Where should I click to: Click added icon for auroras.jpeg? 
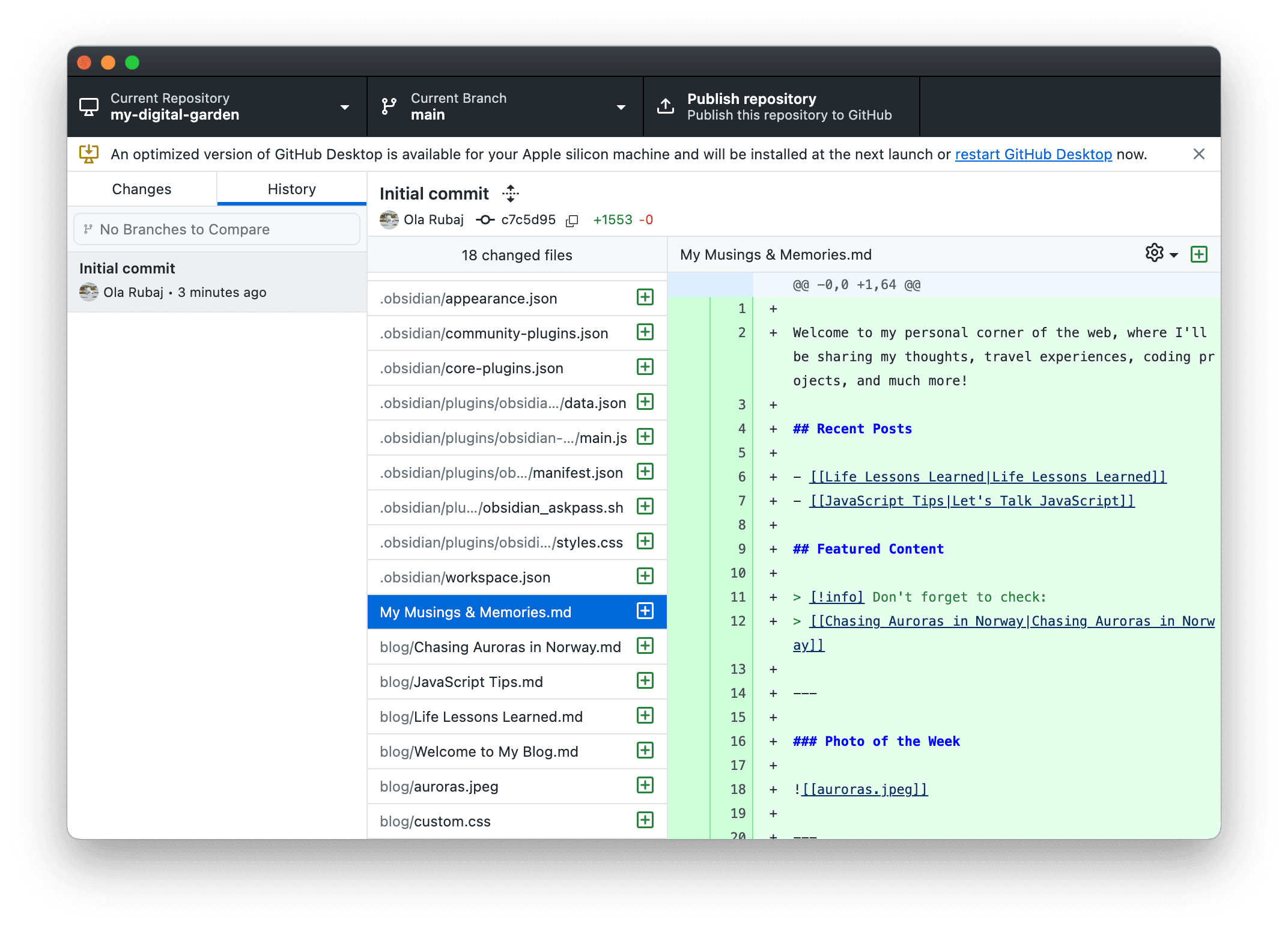[645, 785]
